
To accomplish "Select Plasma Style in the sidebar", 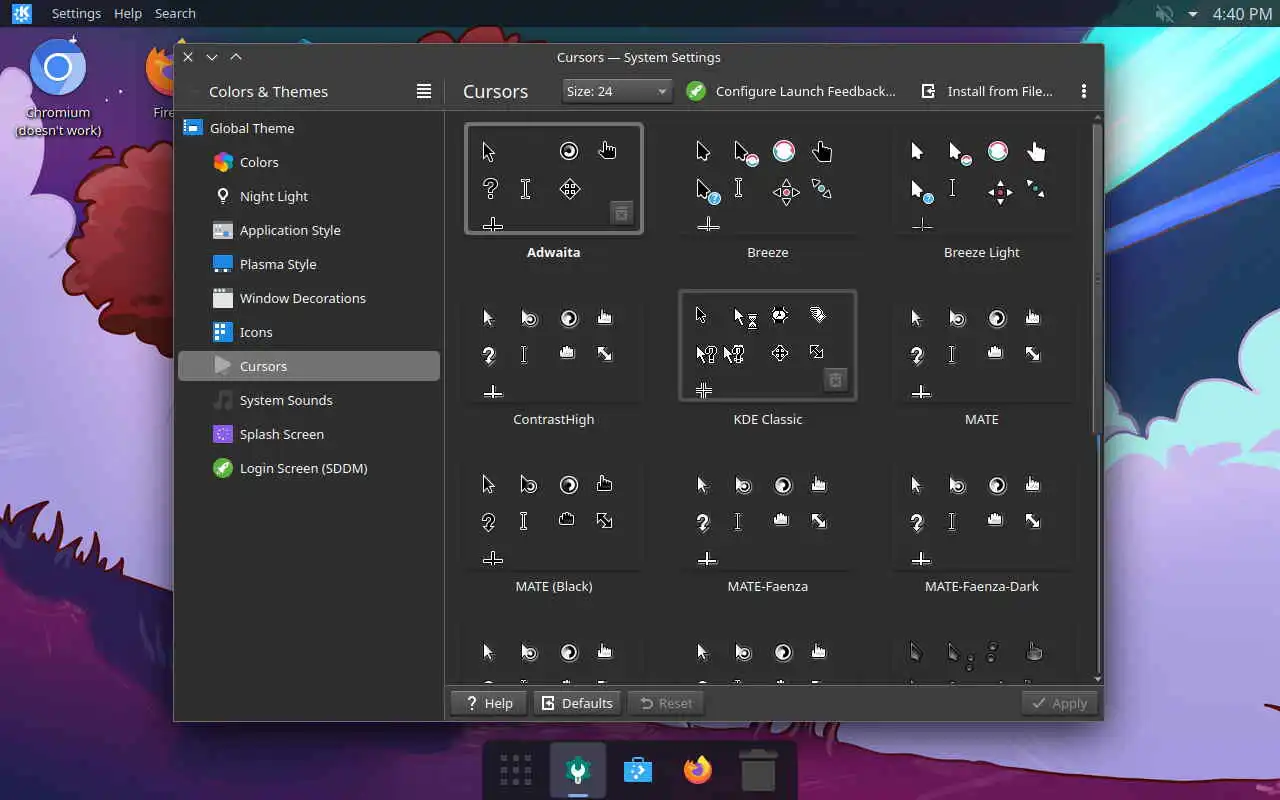I will tap(309, 264).
